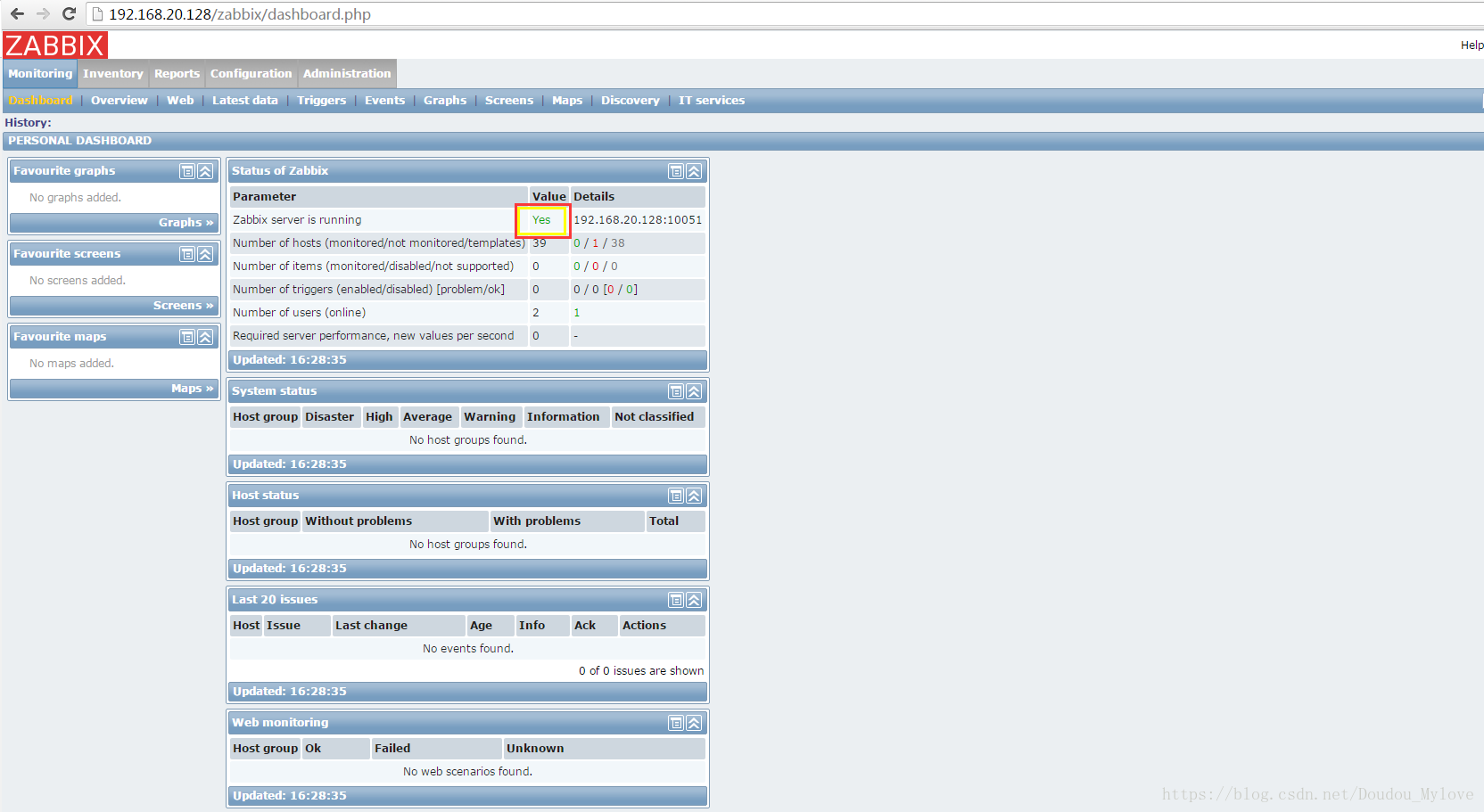Viewport: 1484px width, 812px height.
Task: Open the Reports tab
Action: pos(177,74)
